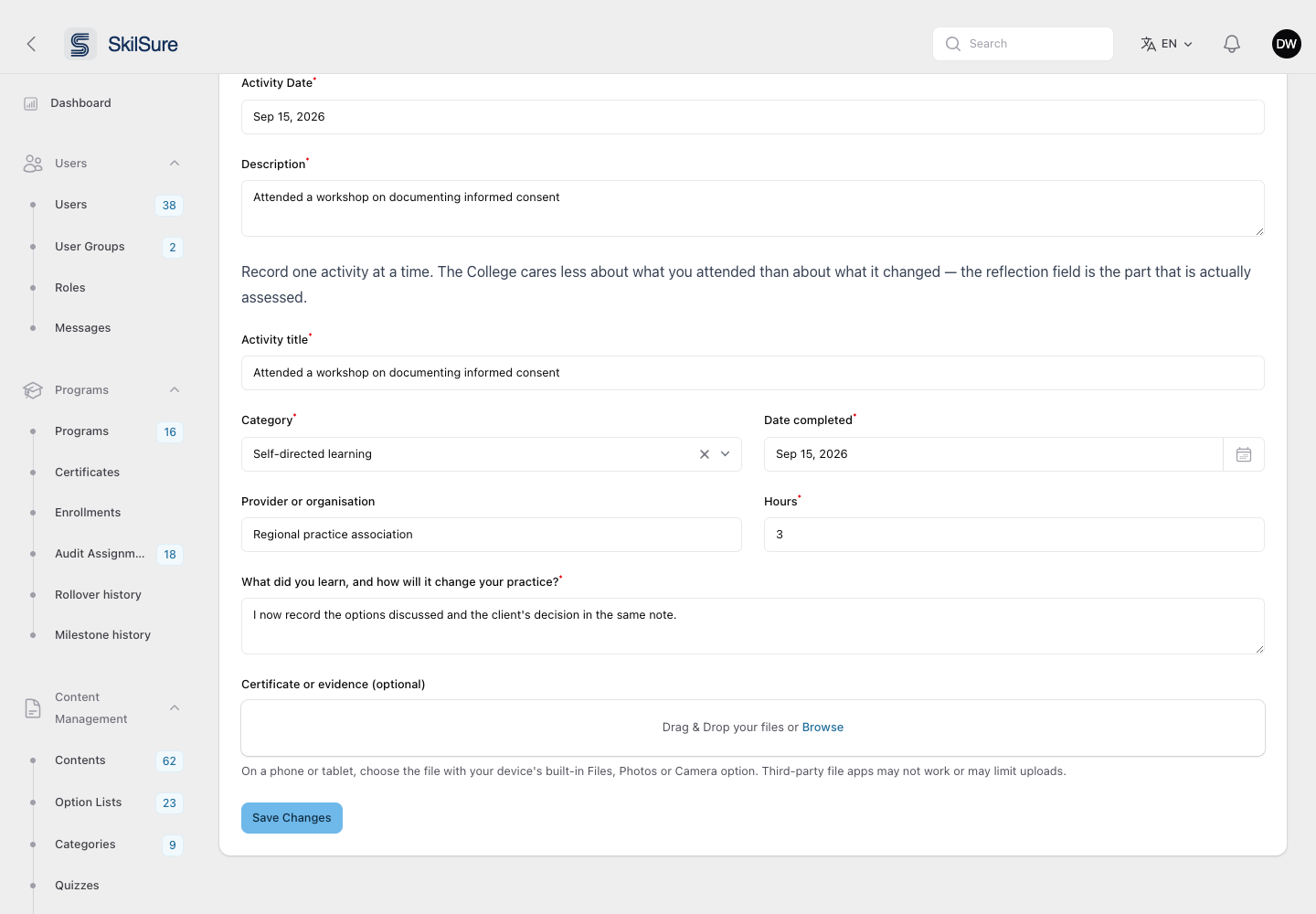Open the notifications bell
The width and height of the screenshot is (1316, 914).
(1232, 44)
